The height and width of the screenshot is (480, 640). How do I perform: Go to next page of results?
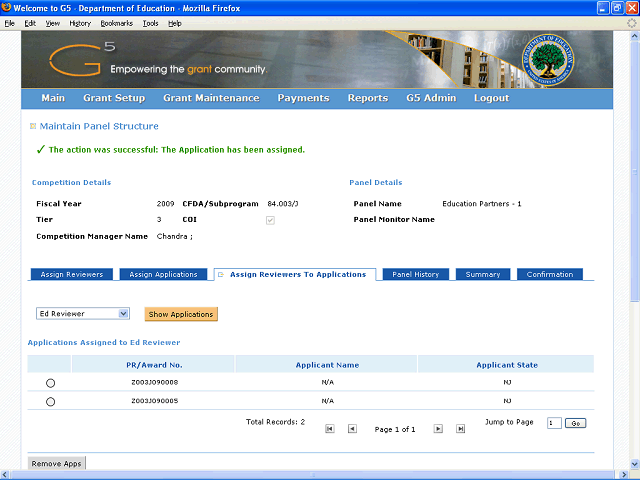[438, 429]
